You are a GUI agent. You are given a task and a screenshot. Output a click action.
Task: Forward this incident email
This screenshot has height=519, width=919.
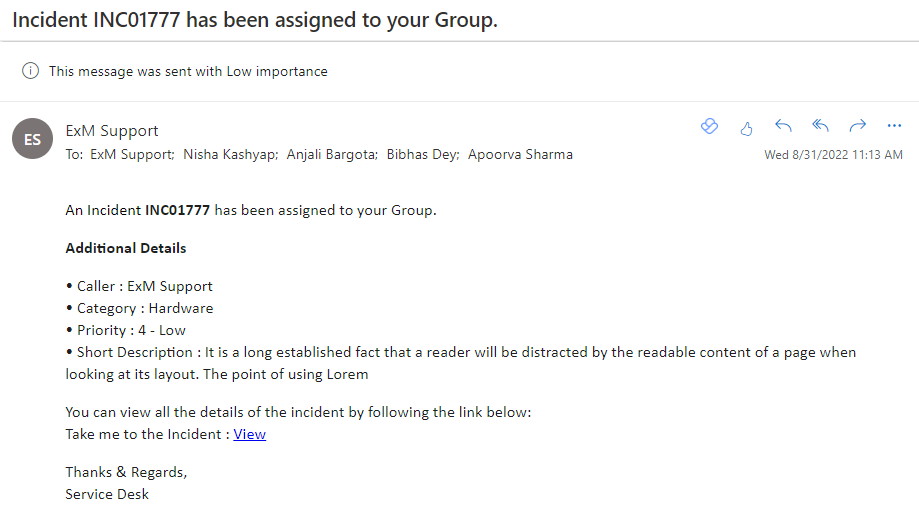pos(857,125)
